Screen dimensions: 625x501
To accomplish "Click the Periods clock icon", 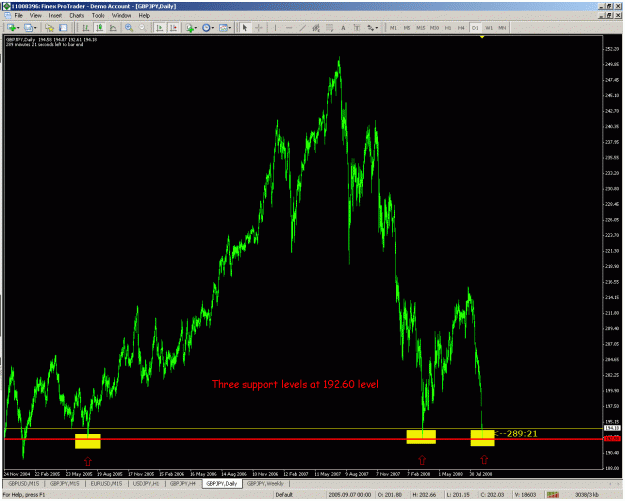I will click(x=206, y=28).
